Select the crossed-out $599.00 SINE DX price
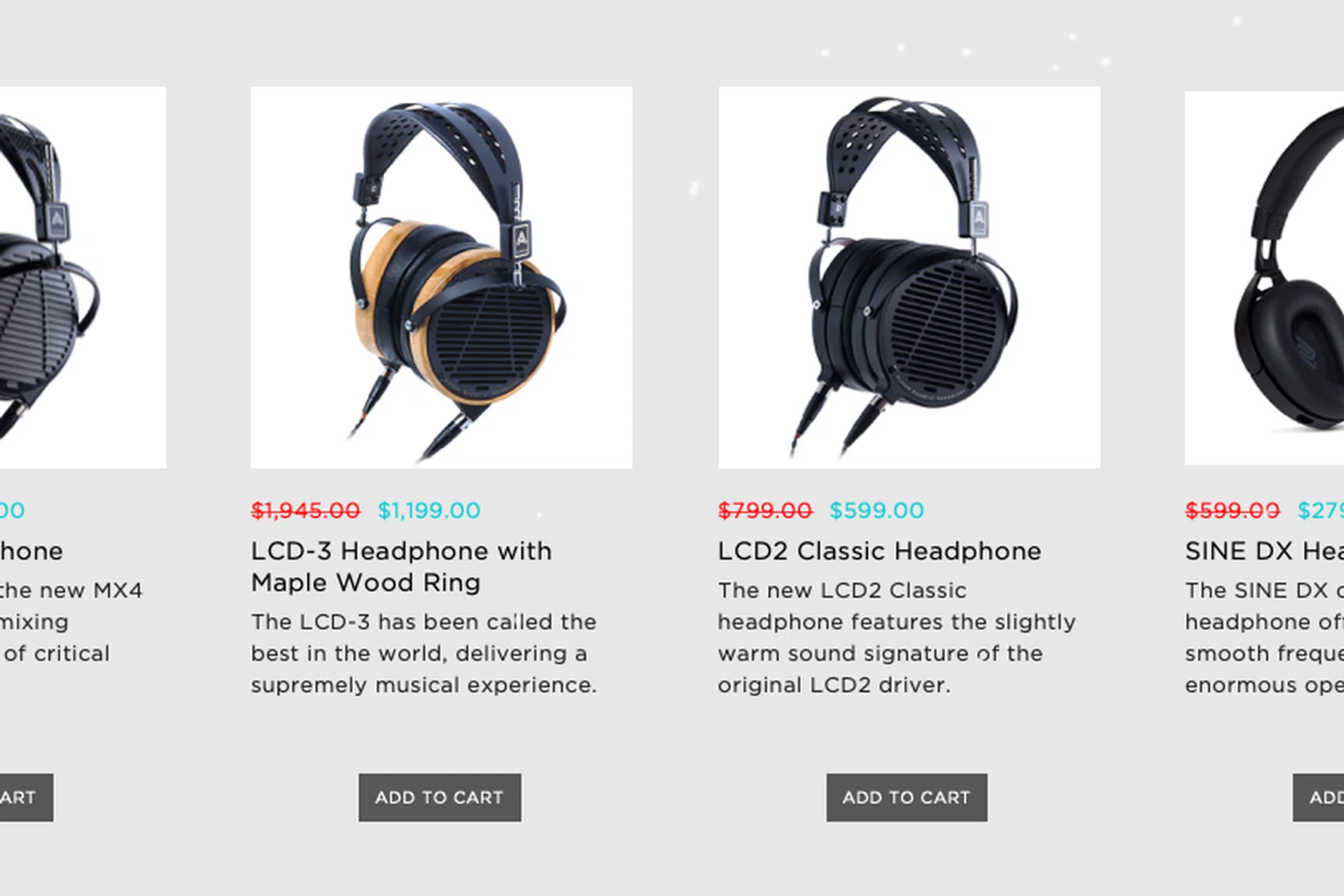 click(x=1232, y=510)
